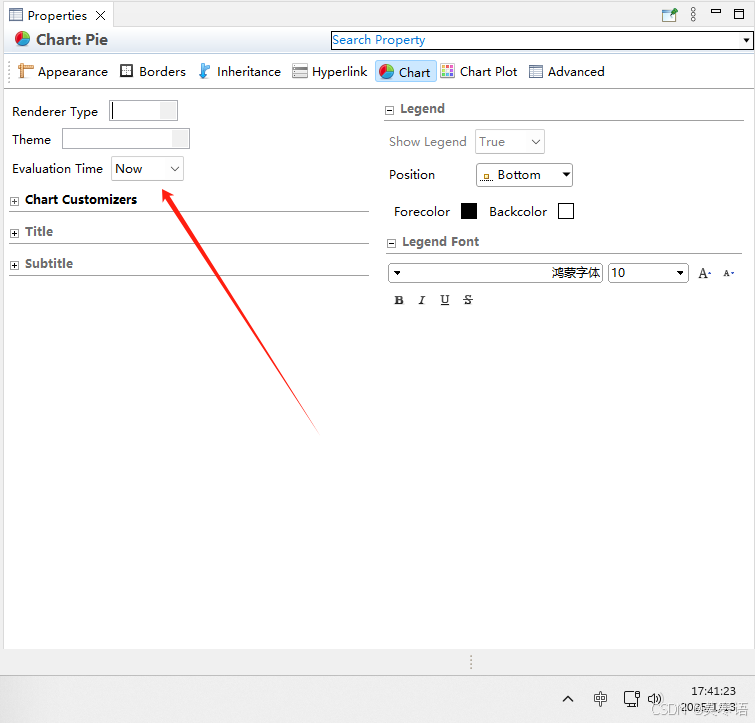This screenshot has width=755, height=723.
Task: Select the Hyperlink tab
Action: tap(330, 72)
